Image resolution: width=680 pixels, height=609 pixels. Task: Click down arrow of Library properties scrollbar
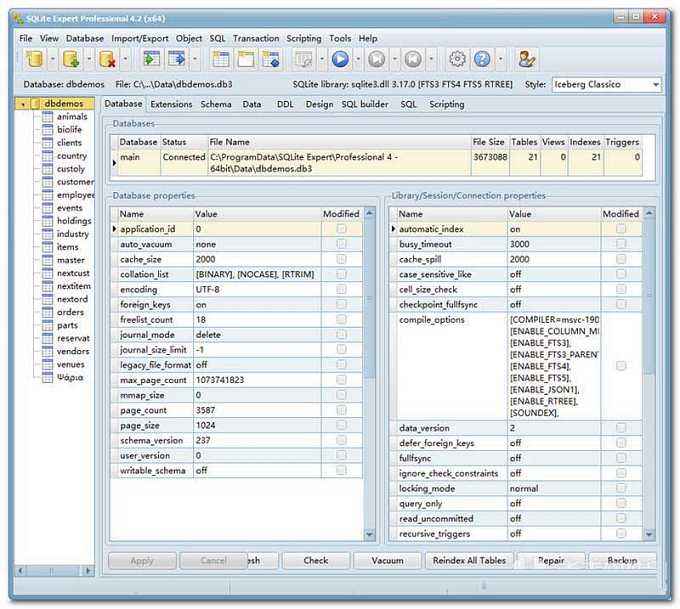coord(649,534)
